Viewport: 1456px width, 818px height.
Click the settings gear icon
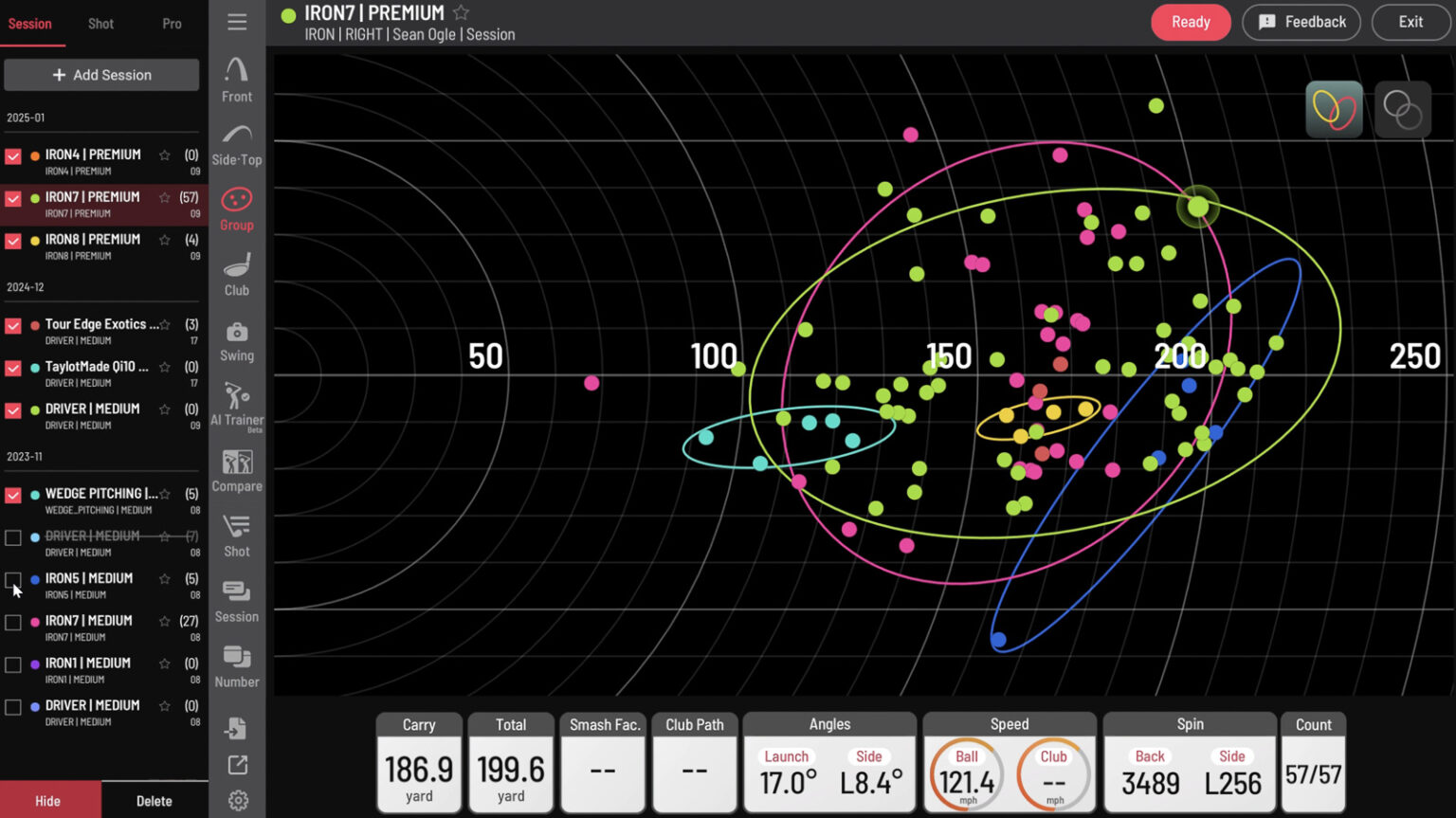click(238, 801)
